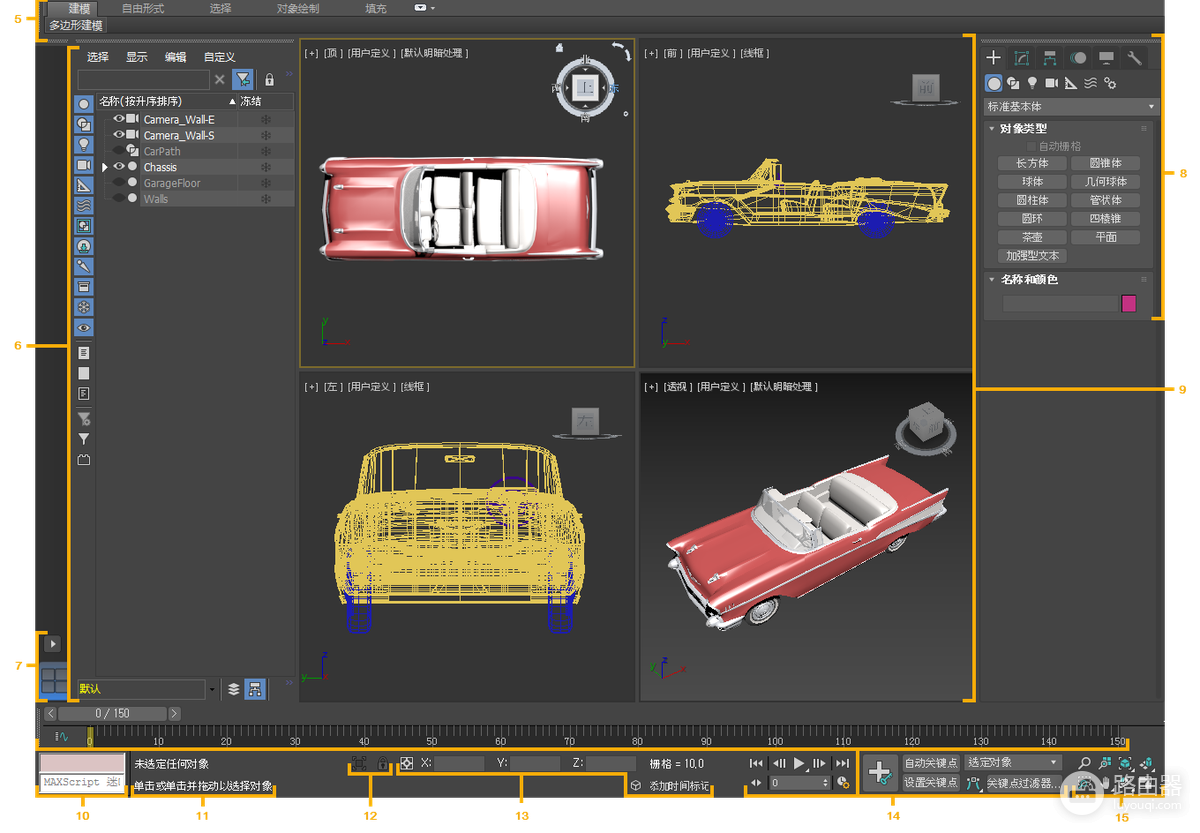Toggle visibility eye of Chassis object
This screenshot has height=833, width=1200.
point(119,167)
